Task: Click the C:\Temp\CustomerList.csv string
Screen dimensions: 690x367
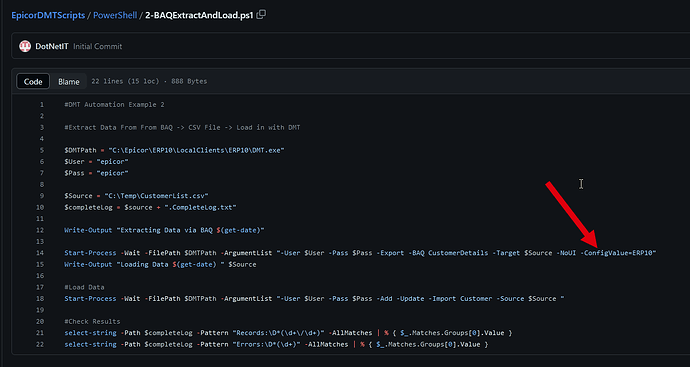Action: (x=156, y=196)
